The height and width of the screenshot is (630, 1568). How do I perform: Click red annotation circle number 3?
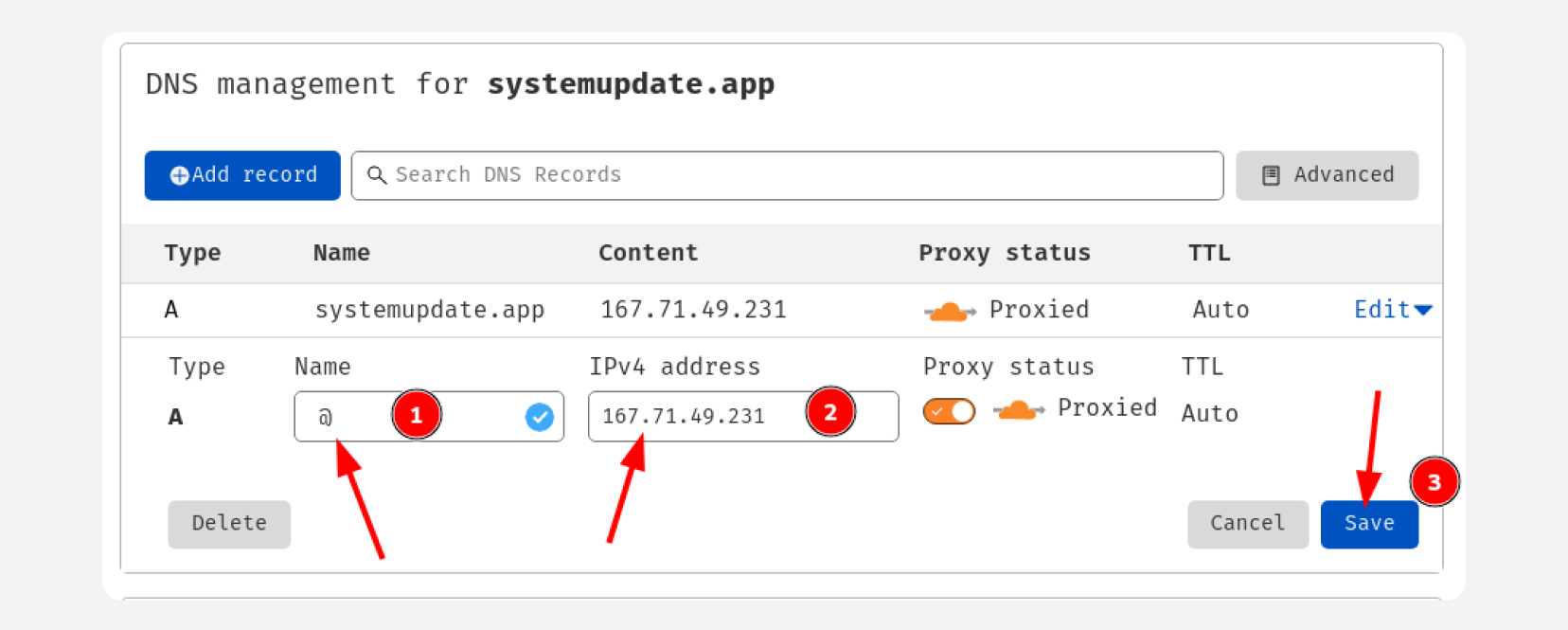click(1434, 481)
